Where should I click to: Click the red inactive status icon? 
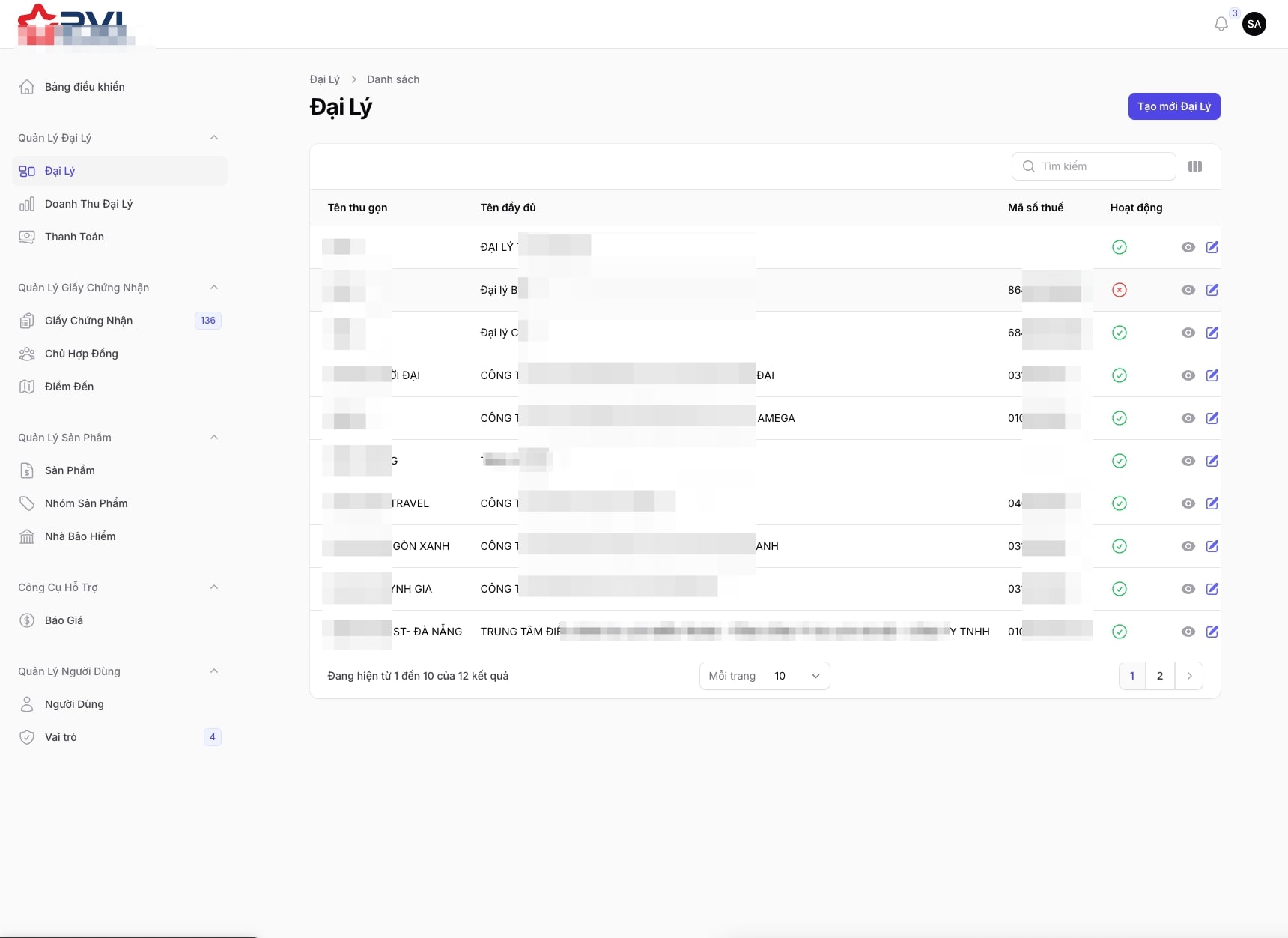1119,290
